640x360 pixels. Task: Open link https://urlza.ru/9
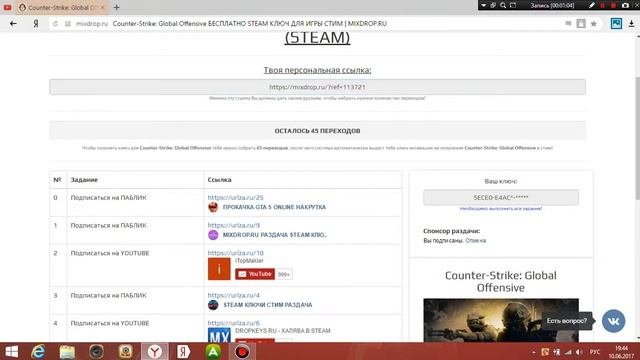[233, 225]
